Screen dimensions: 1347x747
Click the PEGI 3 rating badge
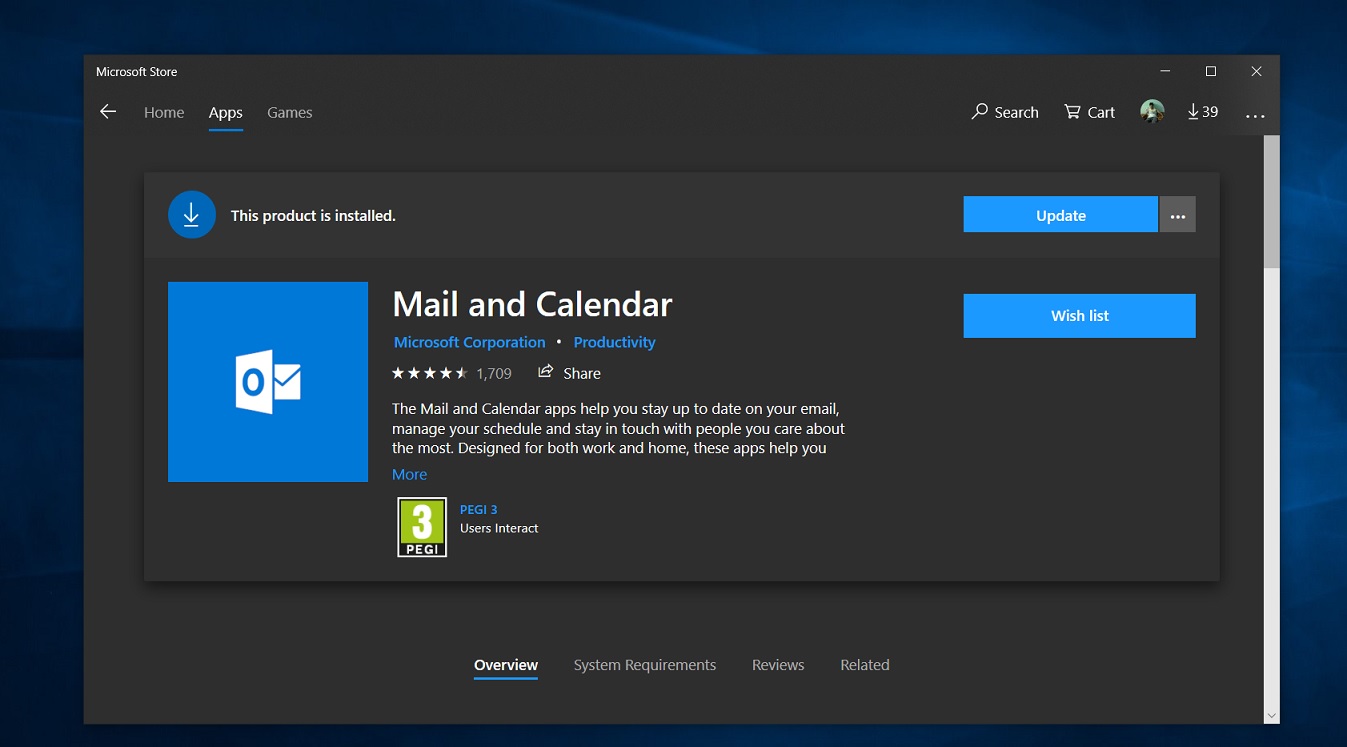click(421, 526)
